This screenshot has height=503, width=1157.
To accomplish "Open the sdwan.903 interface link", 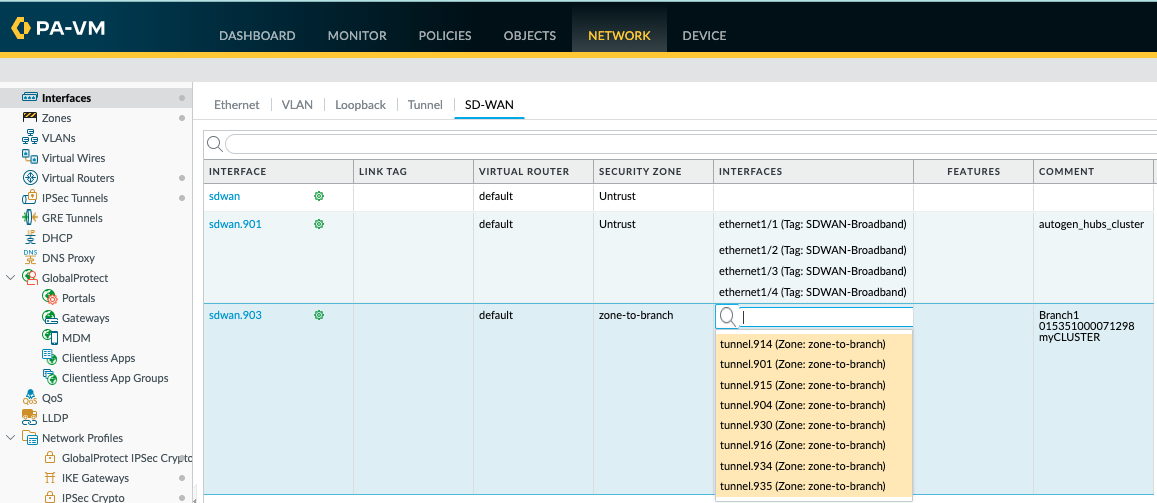I will [235, 315].
